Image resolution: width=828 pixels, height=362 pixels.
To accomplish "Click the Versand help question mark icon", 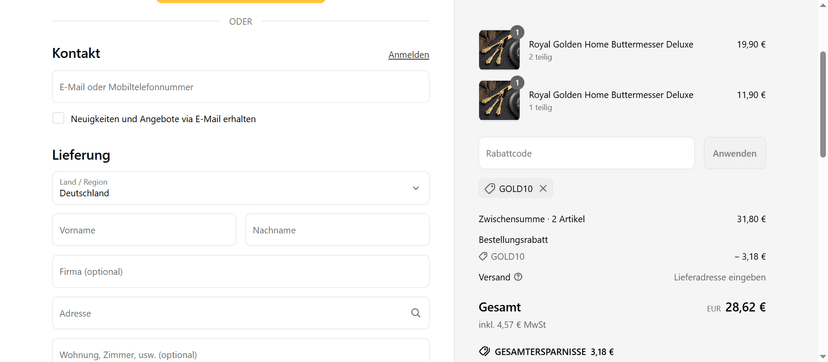I will coord(518,277).
